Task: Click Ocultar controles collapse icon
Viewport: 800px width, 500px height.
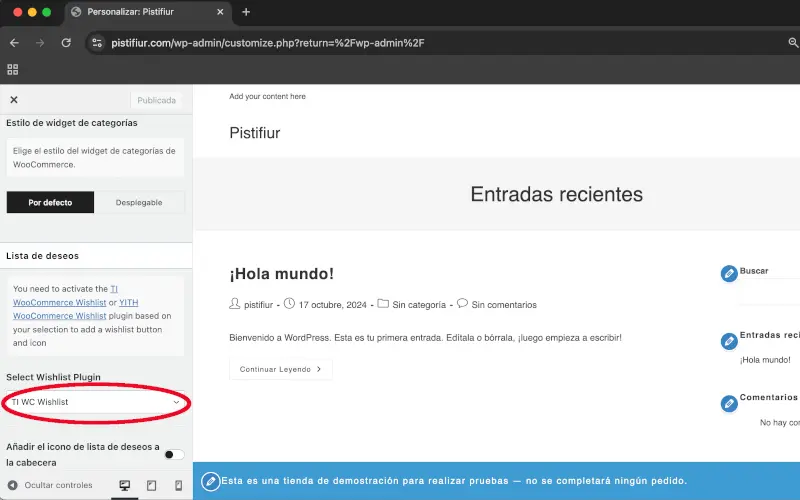Action: coord(13,485)
